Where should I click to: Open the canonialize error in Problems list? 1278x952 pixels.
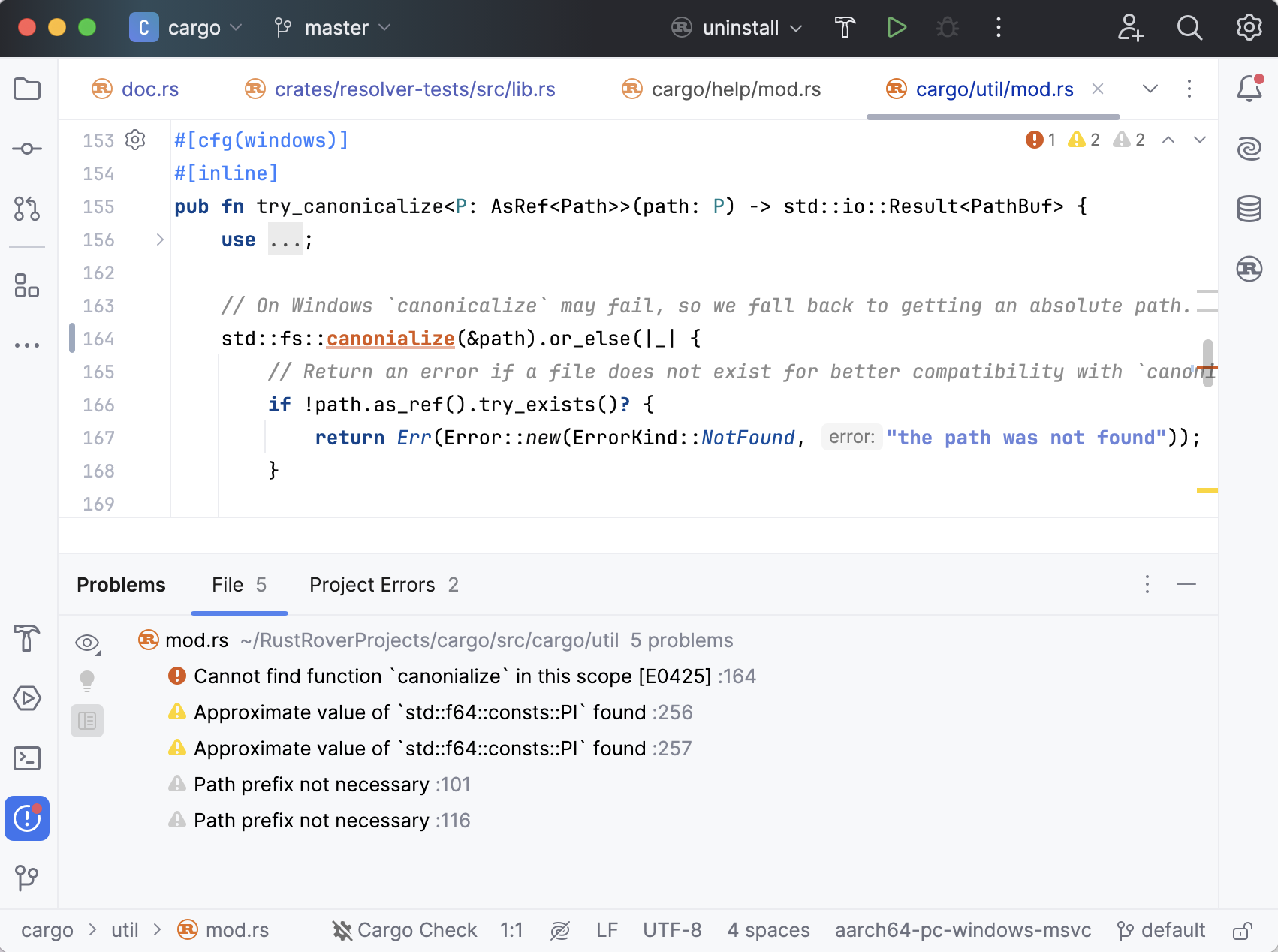click(x=451, y=676)
